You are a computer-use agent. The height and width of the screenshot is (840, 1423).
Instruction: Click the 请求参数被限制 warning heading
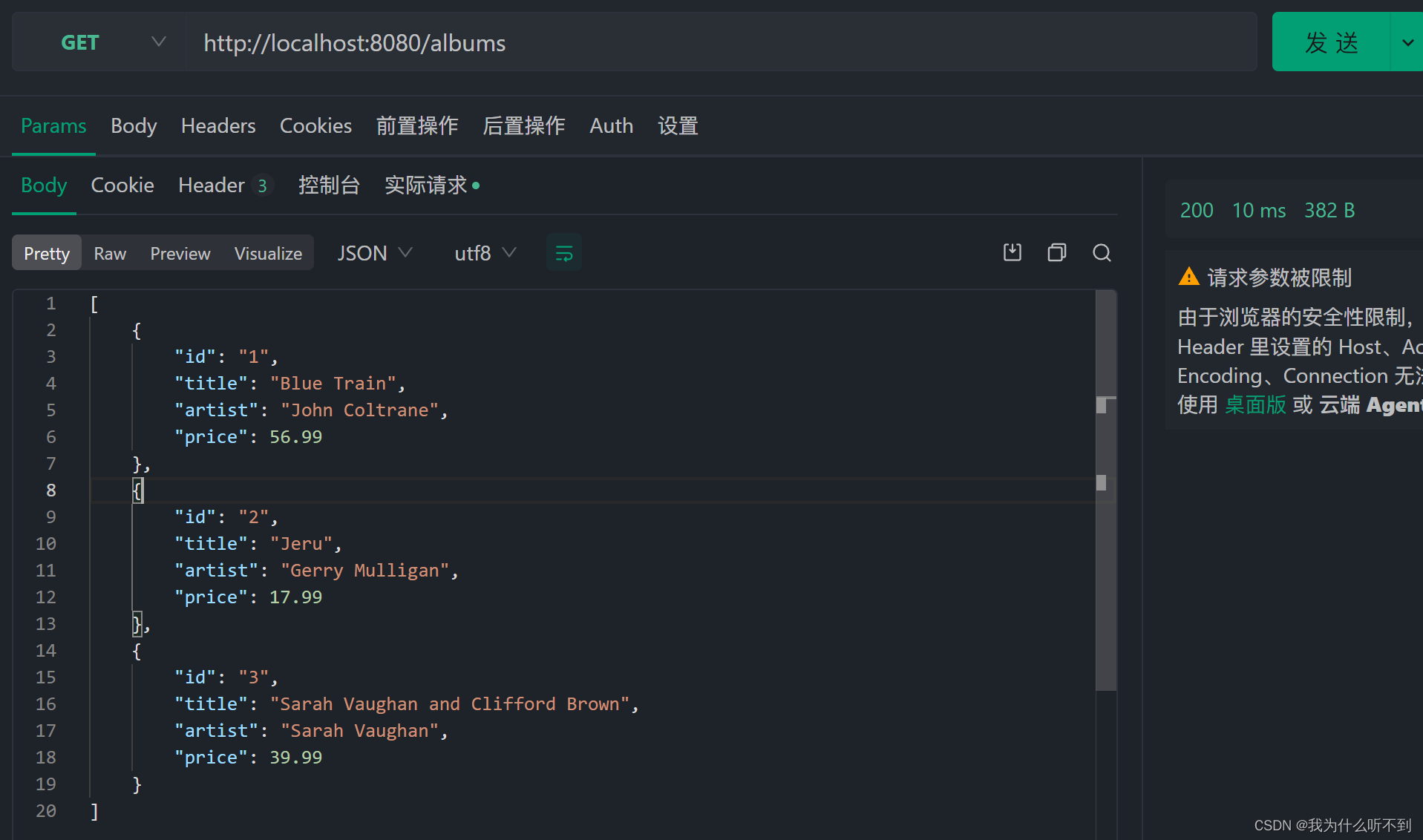(x=1279, y=278)
